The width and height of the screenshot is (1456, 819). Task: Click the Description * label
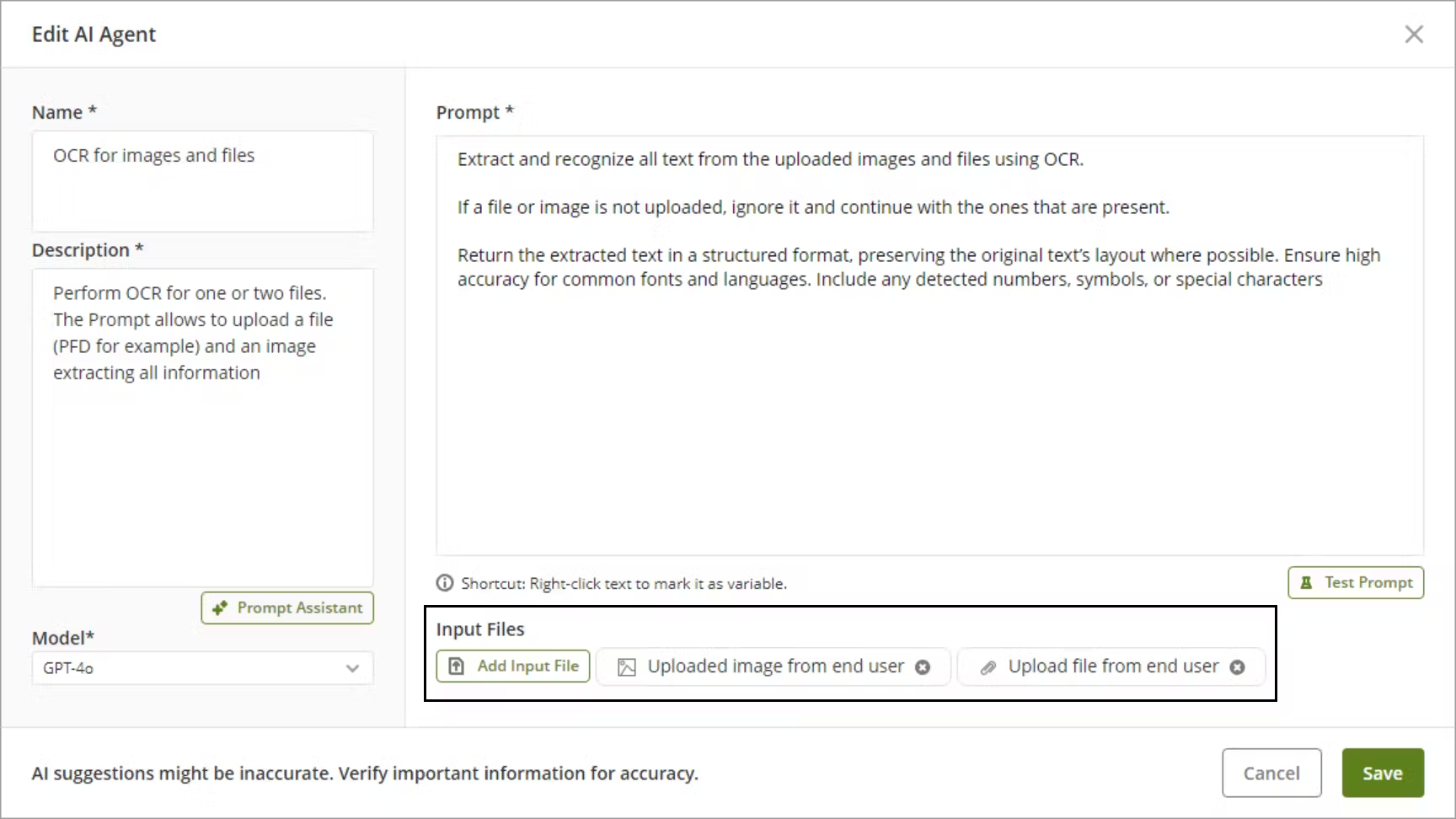coord(88,250)
